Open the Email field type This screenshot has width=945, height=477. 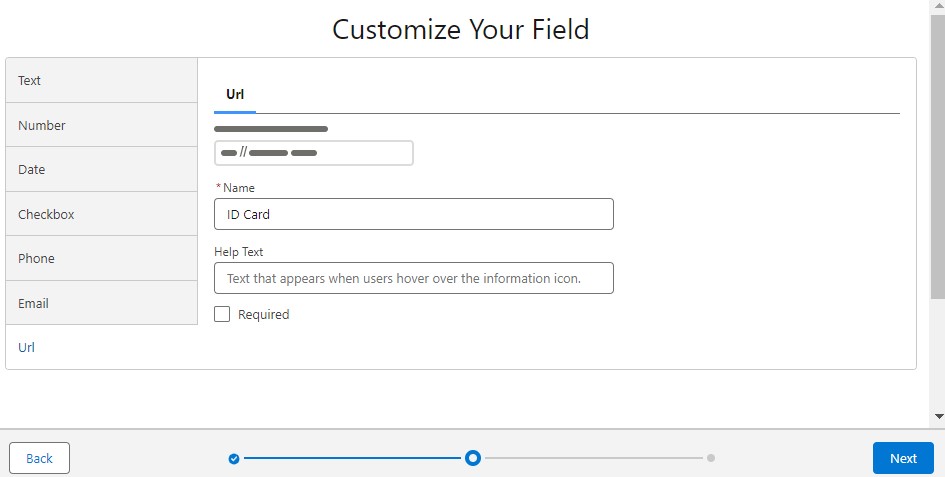tap(101, 303)
